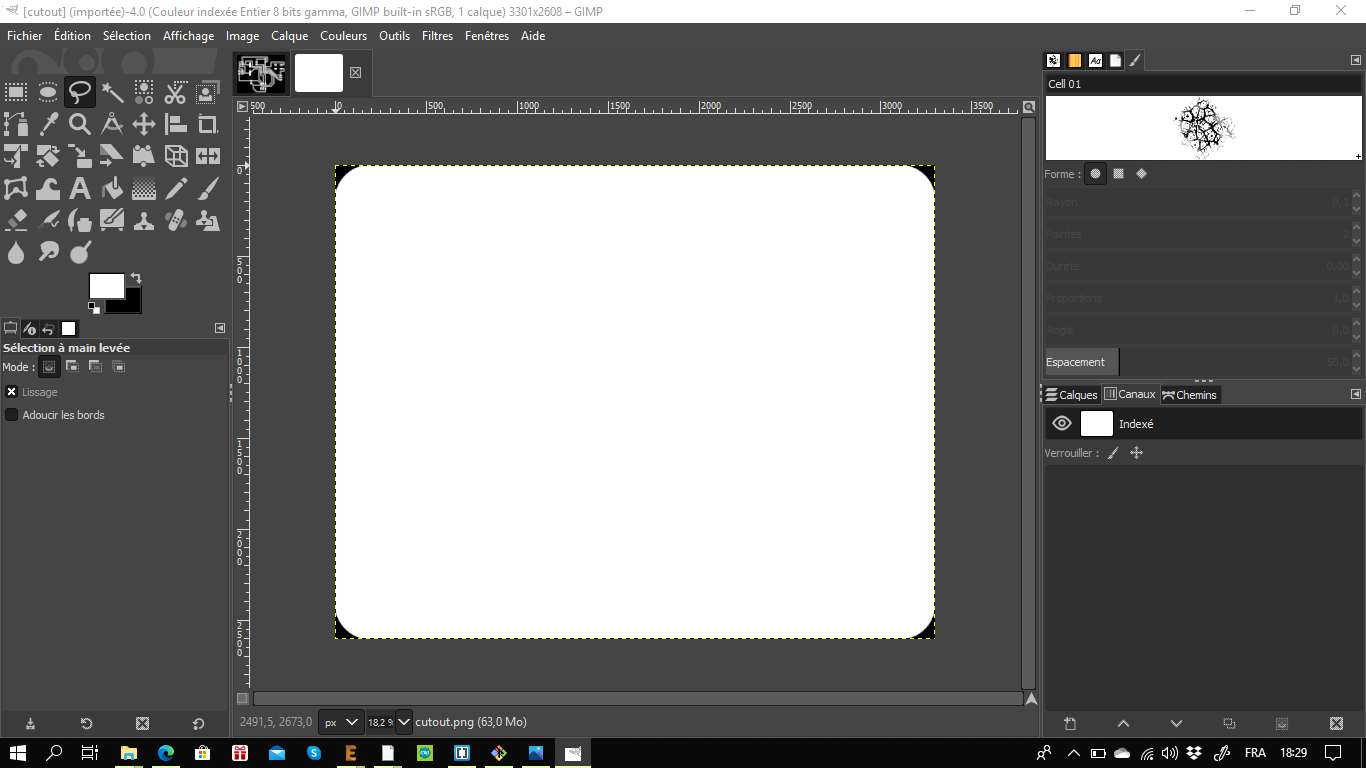
Task: Delete the layer with the X button
Action: (1336, 724)
